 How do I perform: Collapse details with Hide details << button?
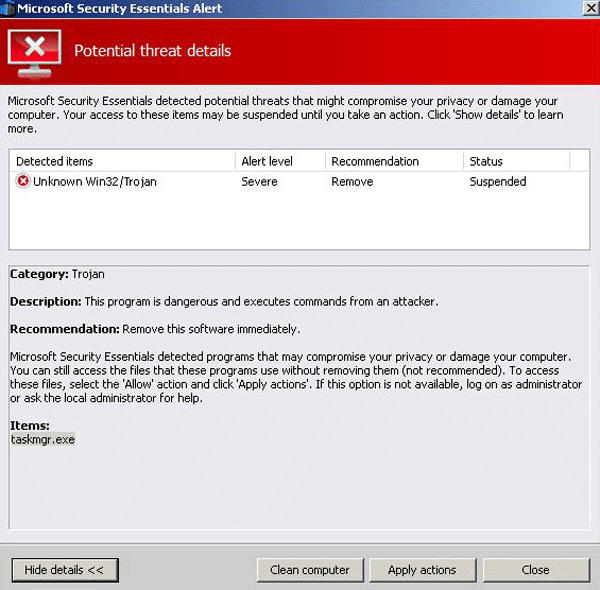click(x=64, y=570)
